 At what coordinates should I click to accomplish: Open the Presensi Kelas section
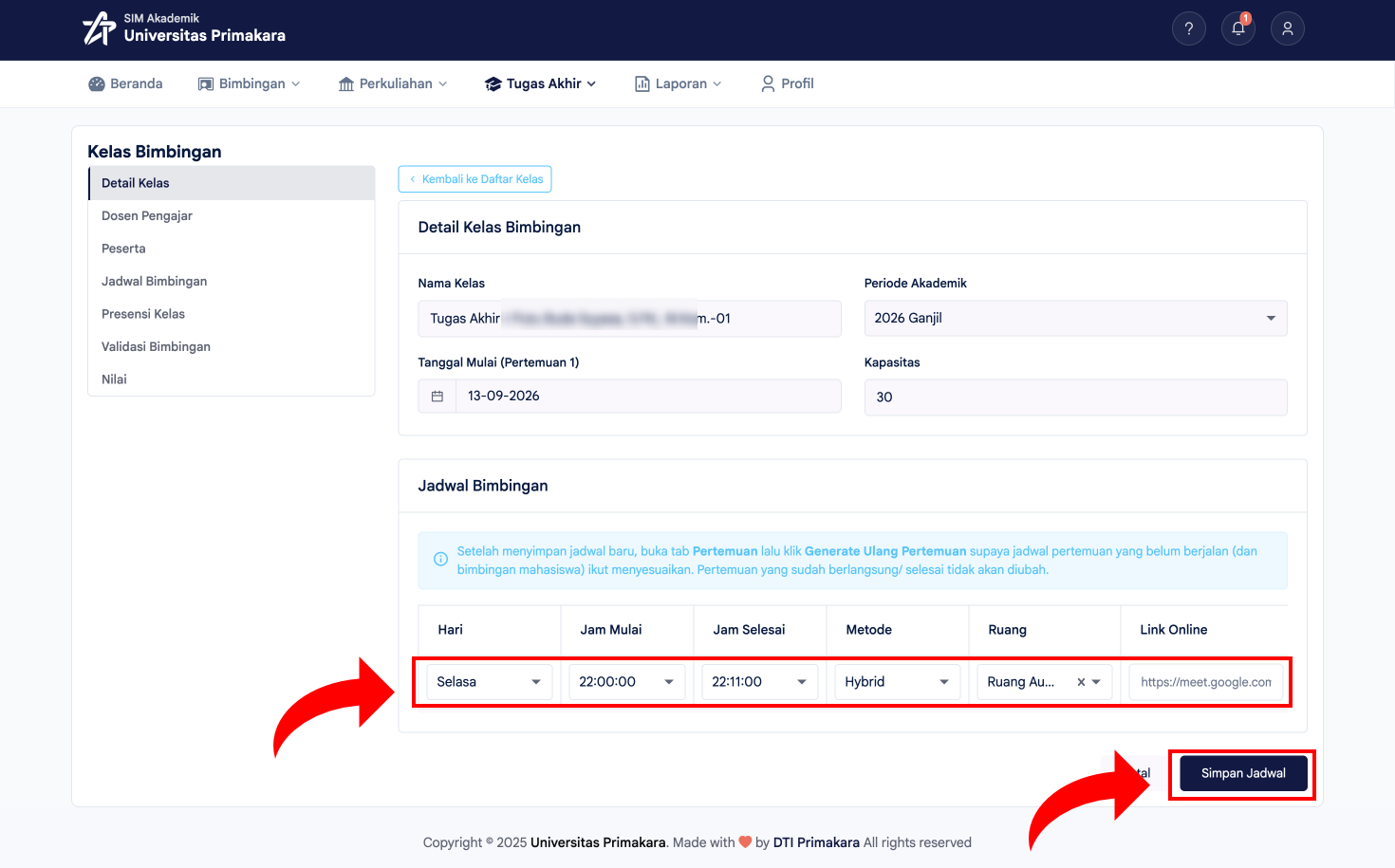click(232, 314)
